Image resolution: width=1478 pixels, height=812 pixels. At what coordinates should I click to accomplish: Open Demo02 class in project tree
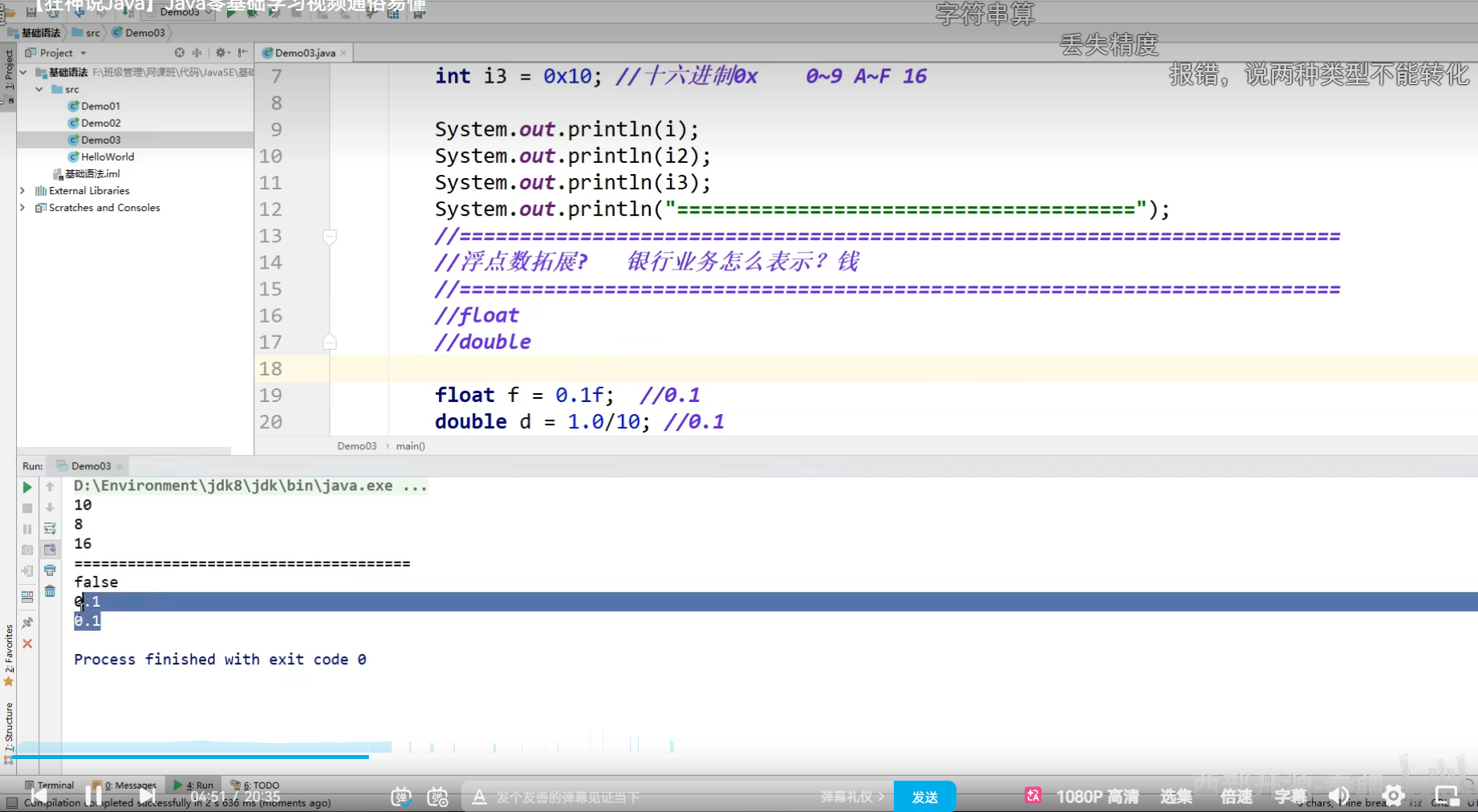pos(94,123)
